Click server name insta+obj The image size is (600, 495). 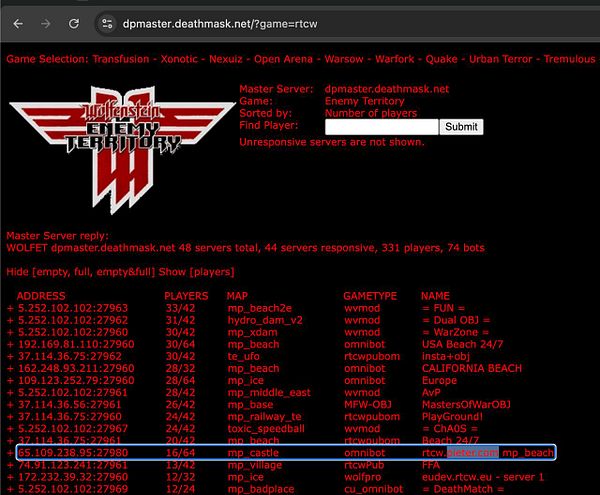click(x=446, y=357)
